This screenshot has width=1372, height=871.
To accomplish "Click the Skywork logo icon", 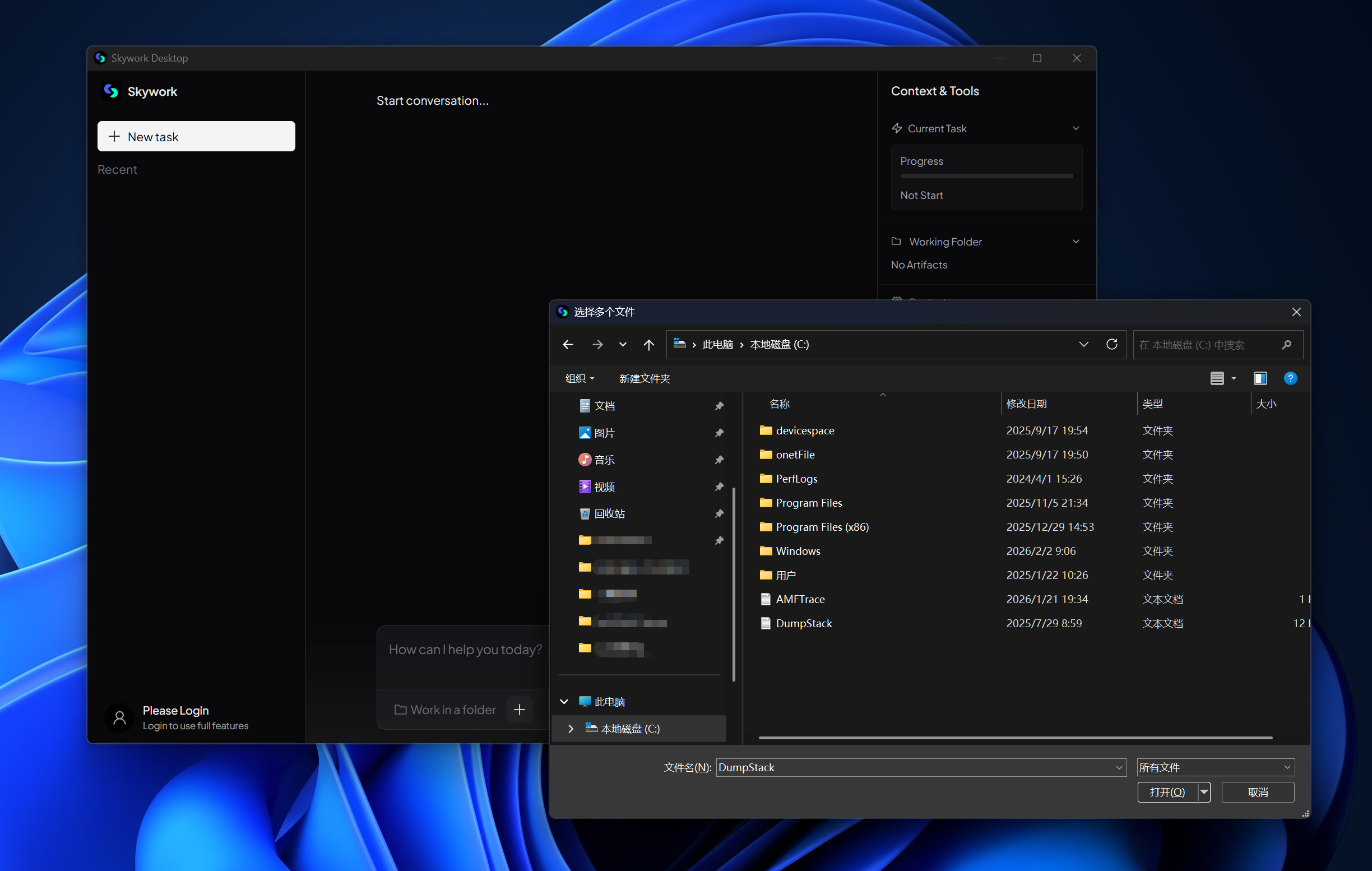I will pos(111,91).
